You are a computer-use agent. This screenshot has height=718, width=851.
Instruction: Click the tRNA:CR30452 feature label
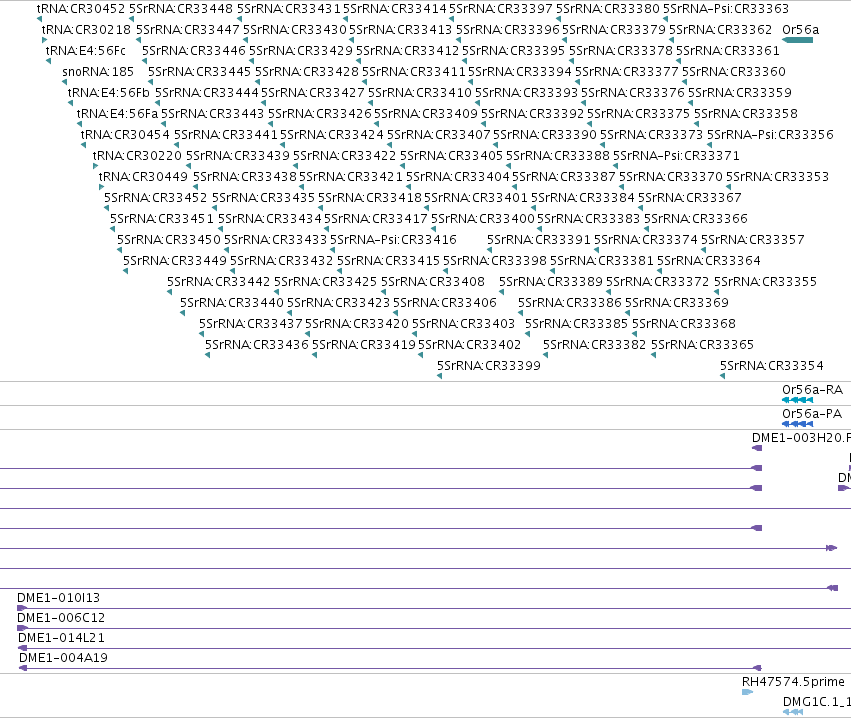pos(81,9)
